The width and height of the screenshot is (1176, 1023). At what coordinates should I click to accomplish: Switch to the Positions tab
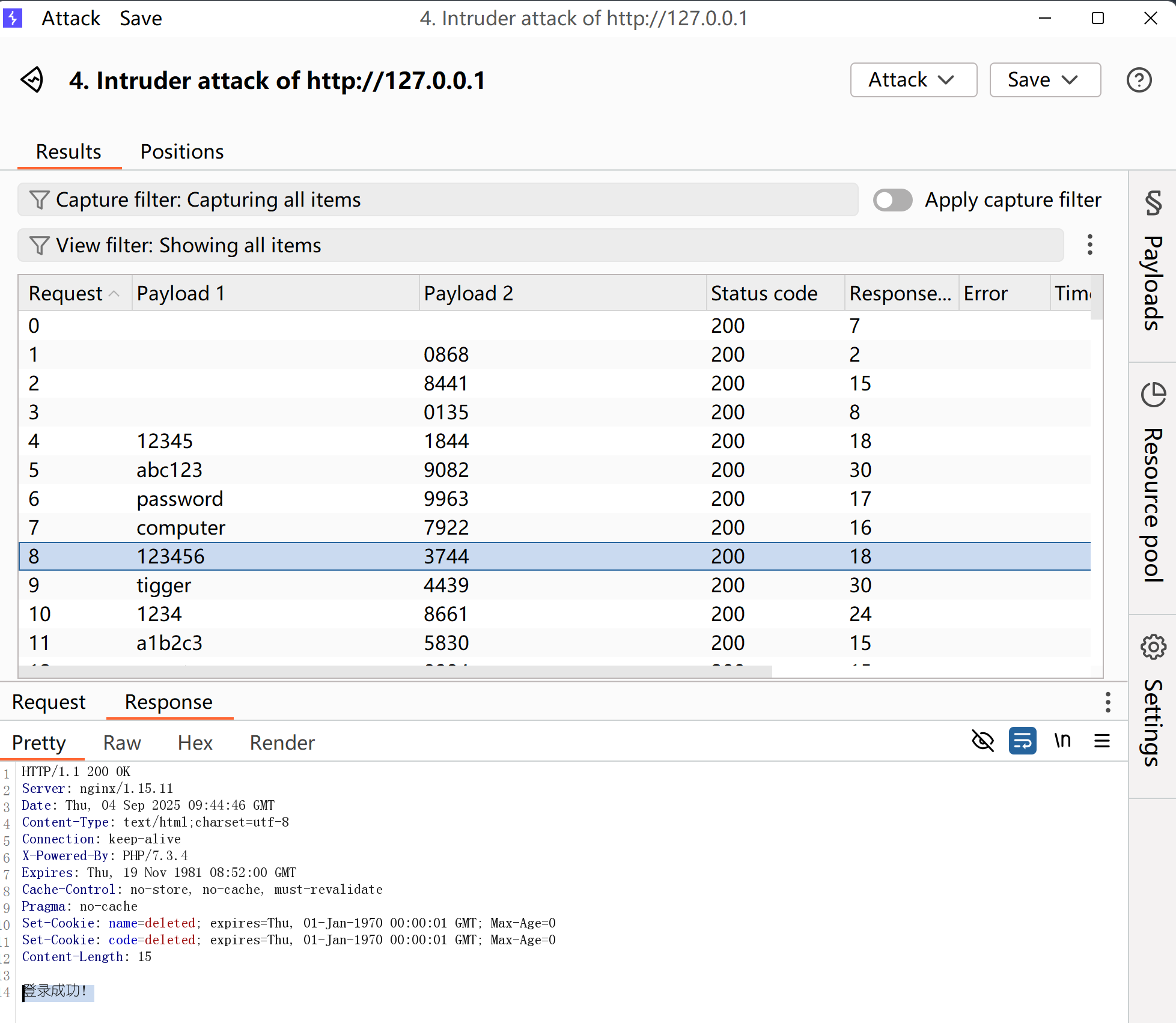click(x=182, y=151)
